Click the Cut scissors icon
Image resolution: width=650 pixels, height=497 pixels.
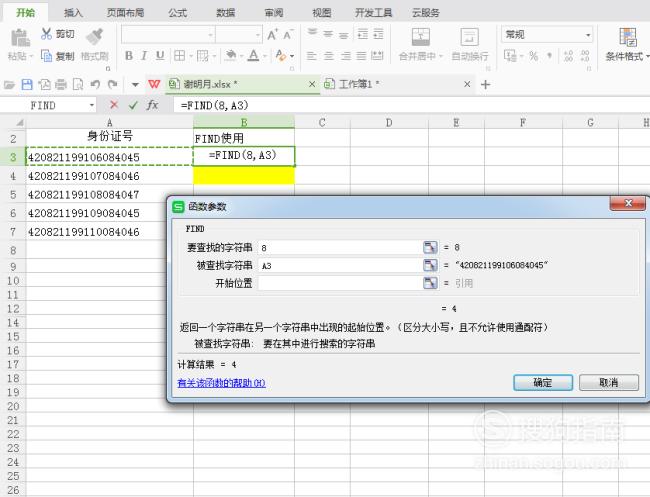click(x=46, y=34)
